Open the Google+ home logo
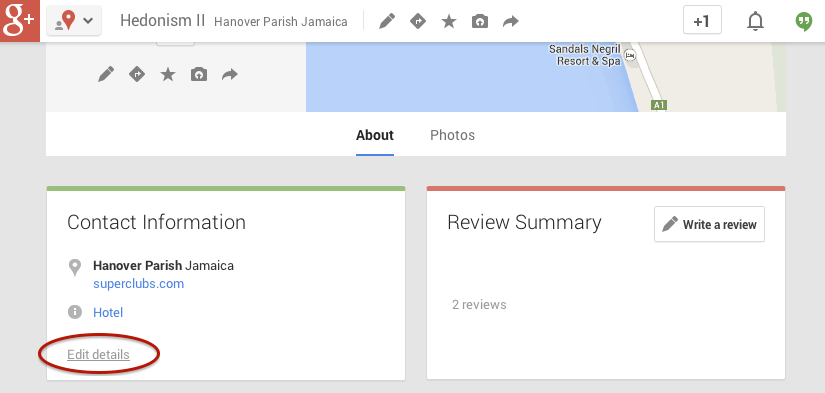Viewport: 825px width, 393px height. (20, 21)
